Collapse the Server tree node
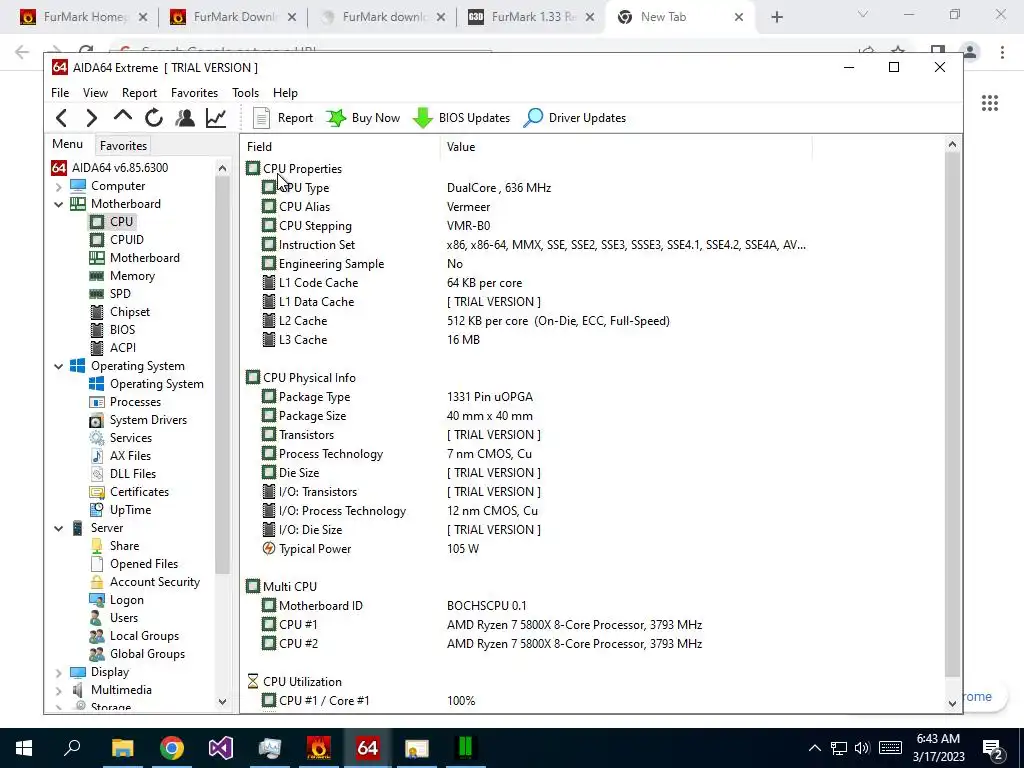1024x768 pixels. pos(58,528)
